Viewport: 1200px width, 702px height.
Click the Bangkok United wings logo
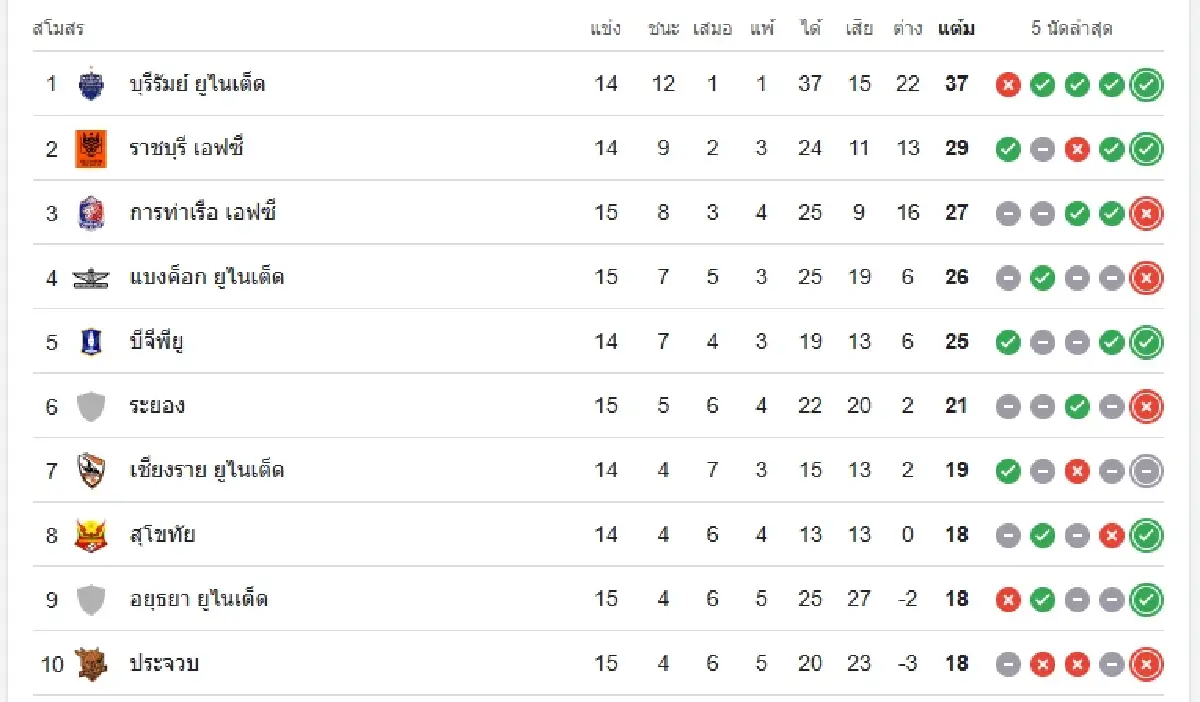click(x=91, y=278)
